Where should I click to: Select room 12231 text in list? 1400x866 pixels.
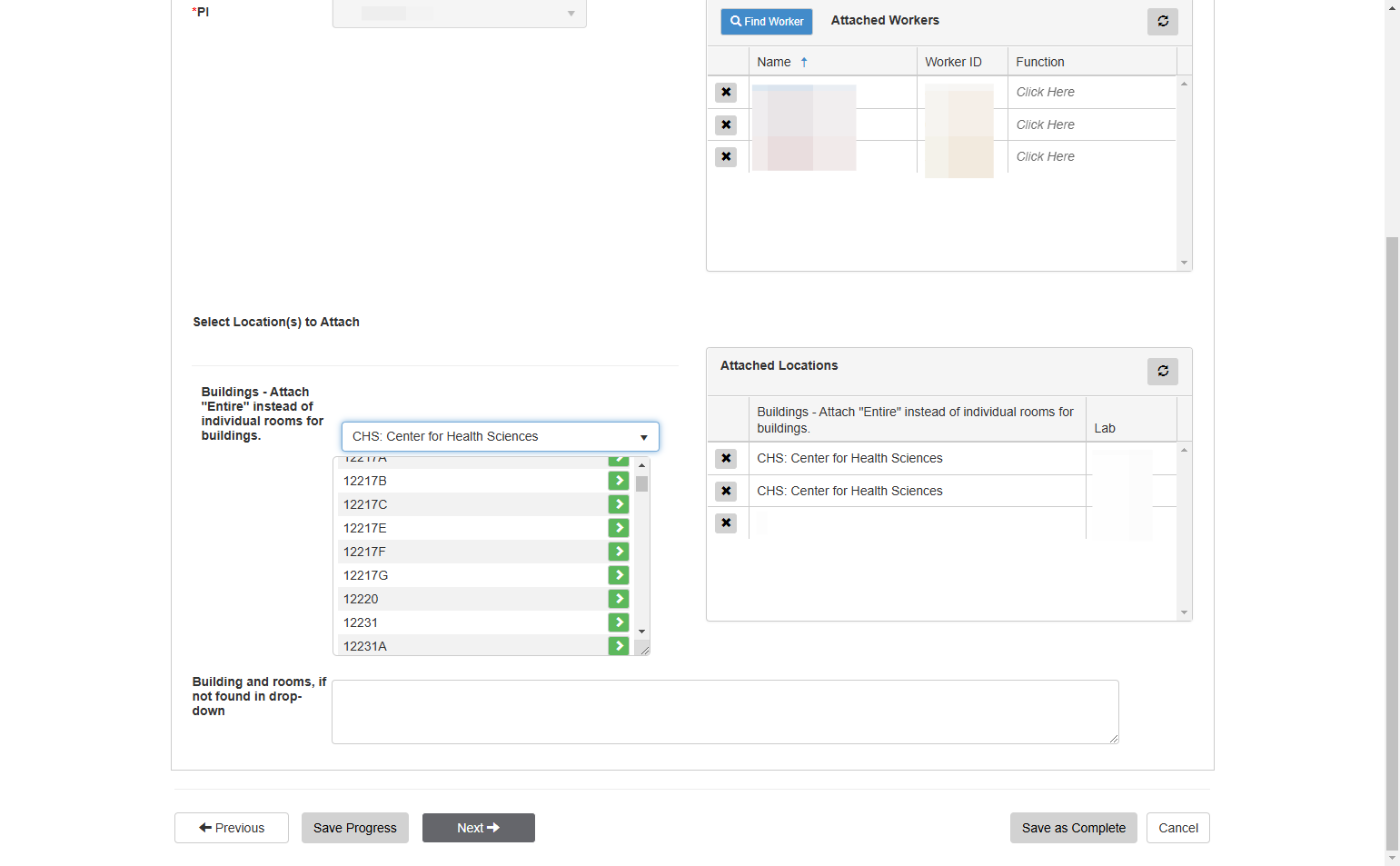pos(361,622)
